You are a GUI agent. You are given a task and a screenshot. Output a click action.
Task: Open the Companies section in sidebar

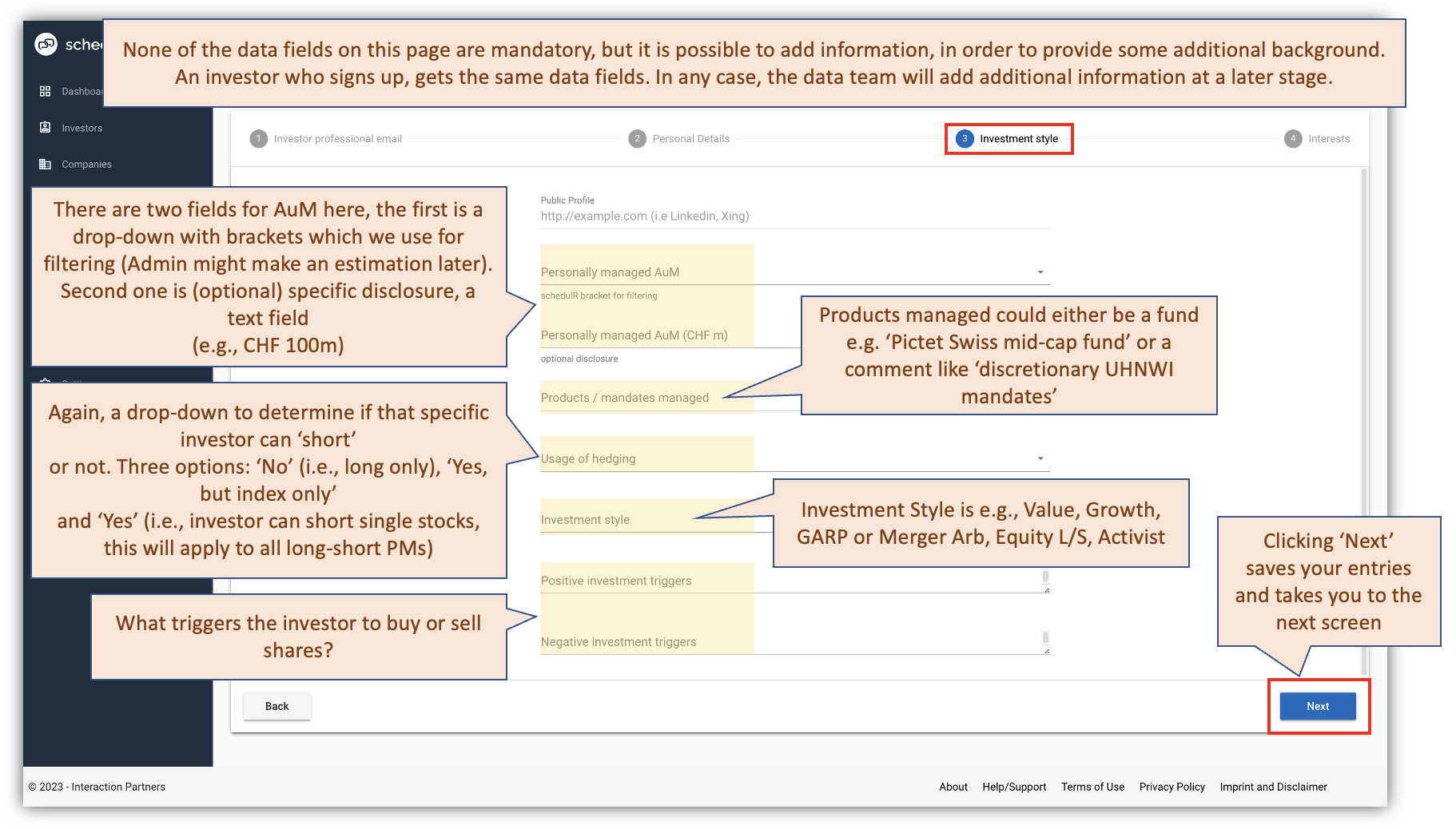[86, 164]
